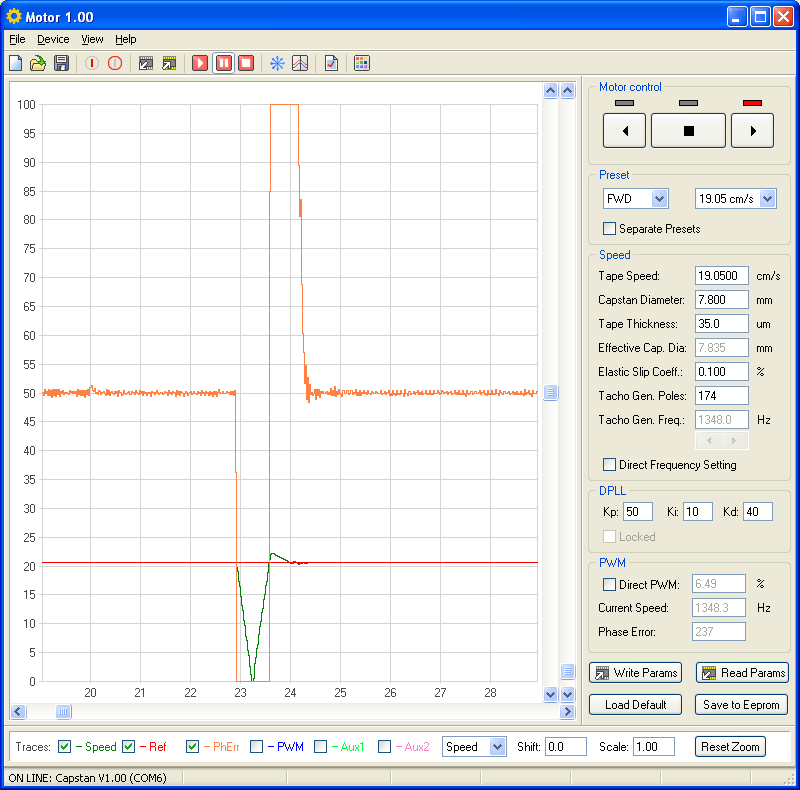Enable the Direct PWM checkbox
This screenshot has height=790, width=800.
click(x=609, y=584)
